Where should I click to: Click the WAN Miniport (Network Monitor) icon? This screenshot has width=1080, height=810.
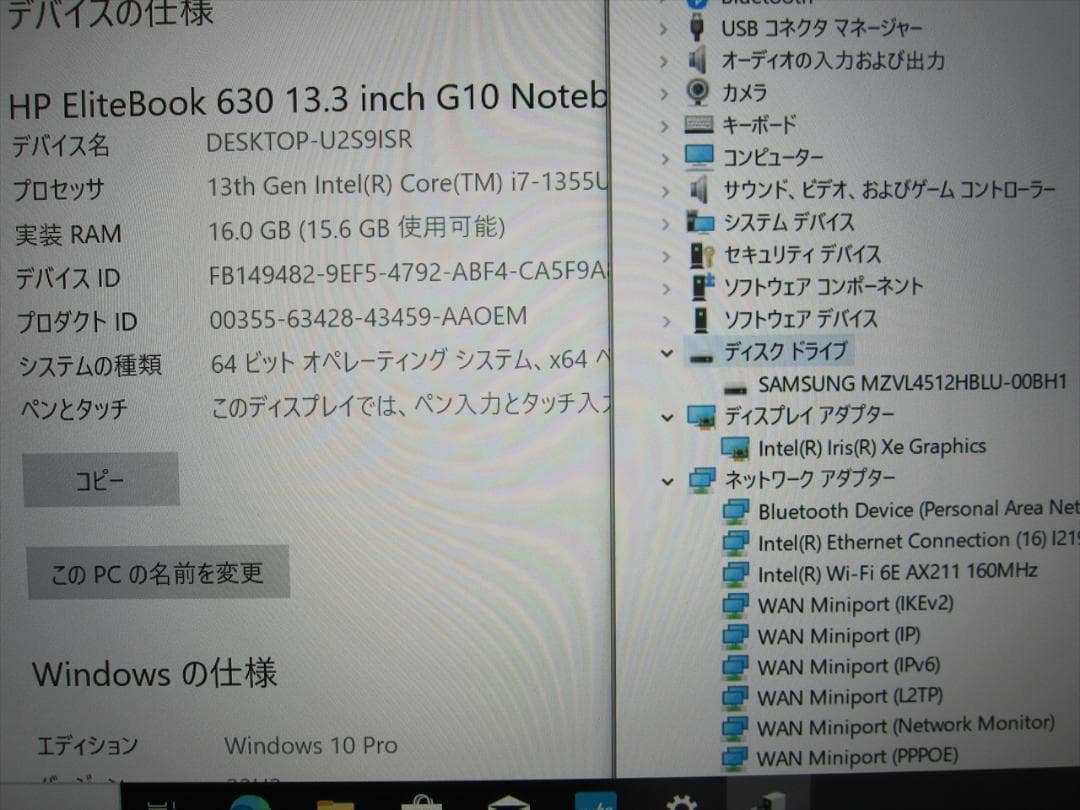734,727
